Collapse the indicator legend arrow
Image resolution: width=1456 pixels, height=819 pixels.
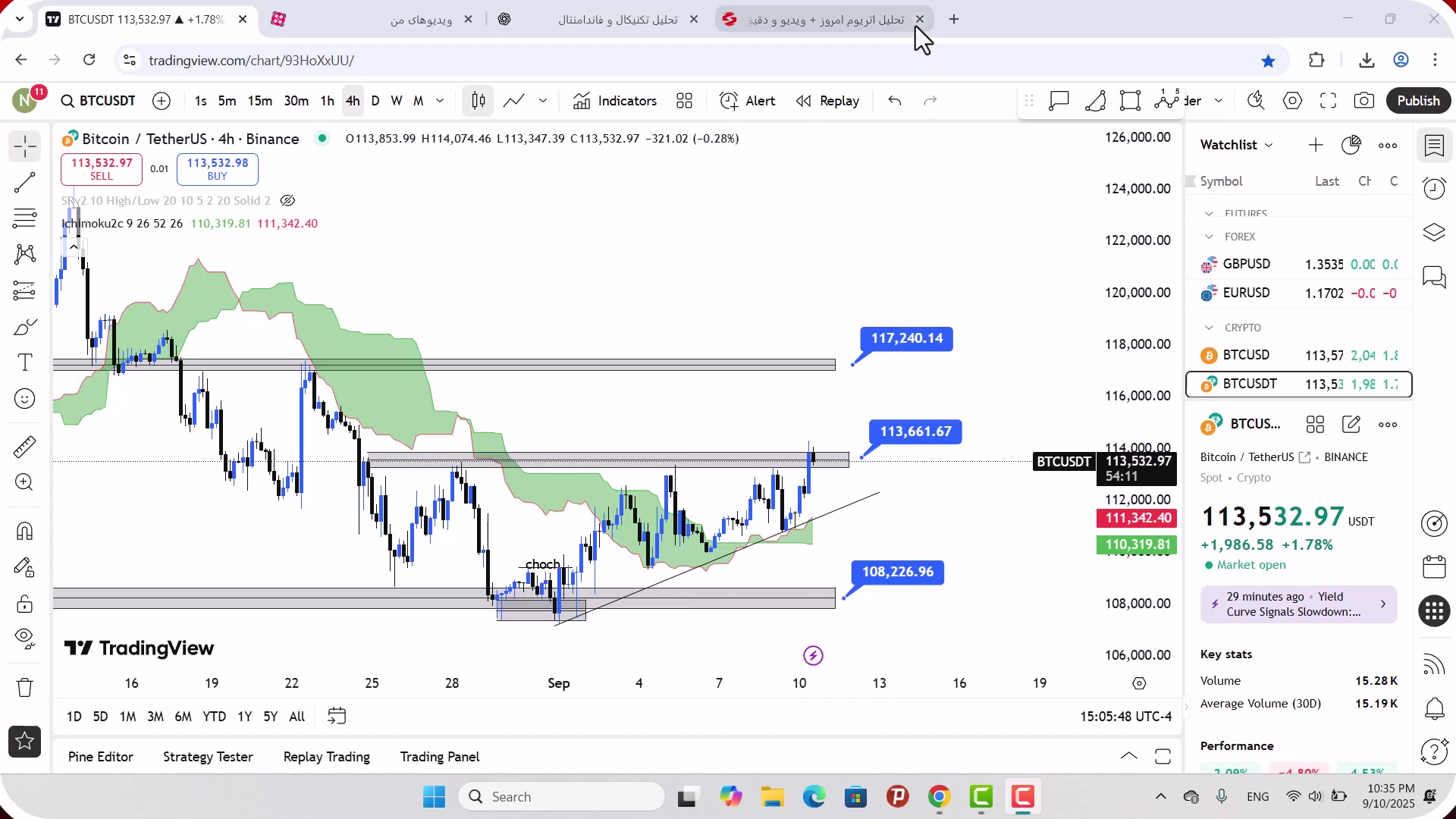[x=74, y=247]
